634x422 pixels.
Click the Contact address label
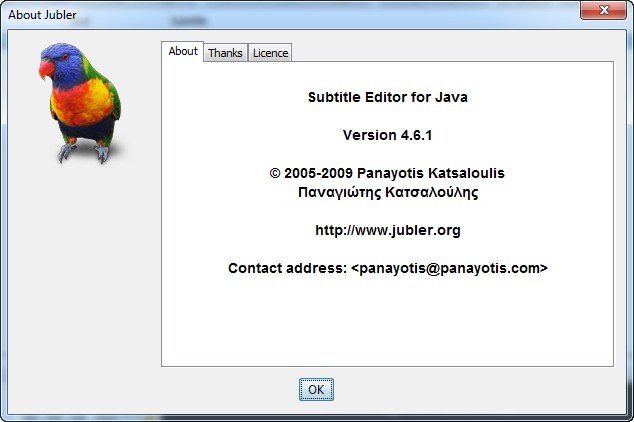click(x=287, y=268)
